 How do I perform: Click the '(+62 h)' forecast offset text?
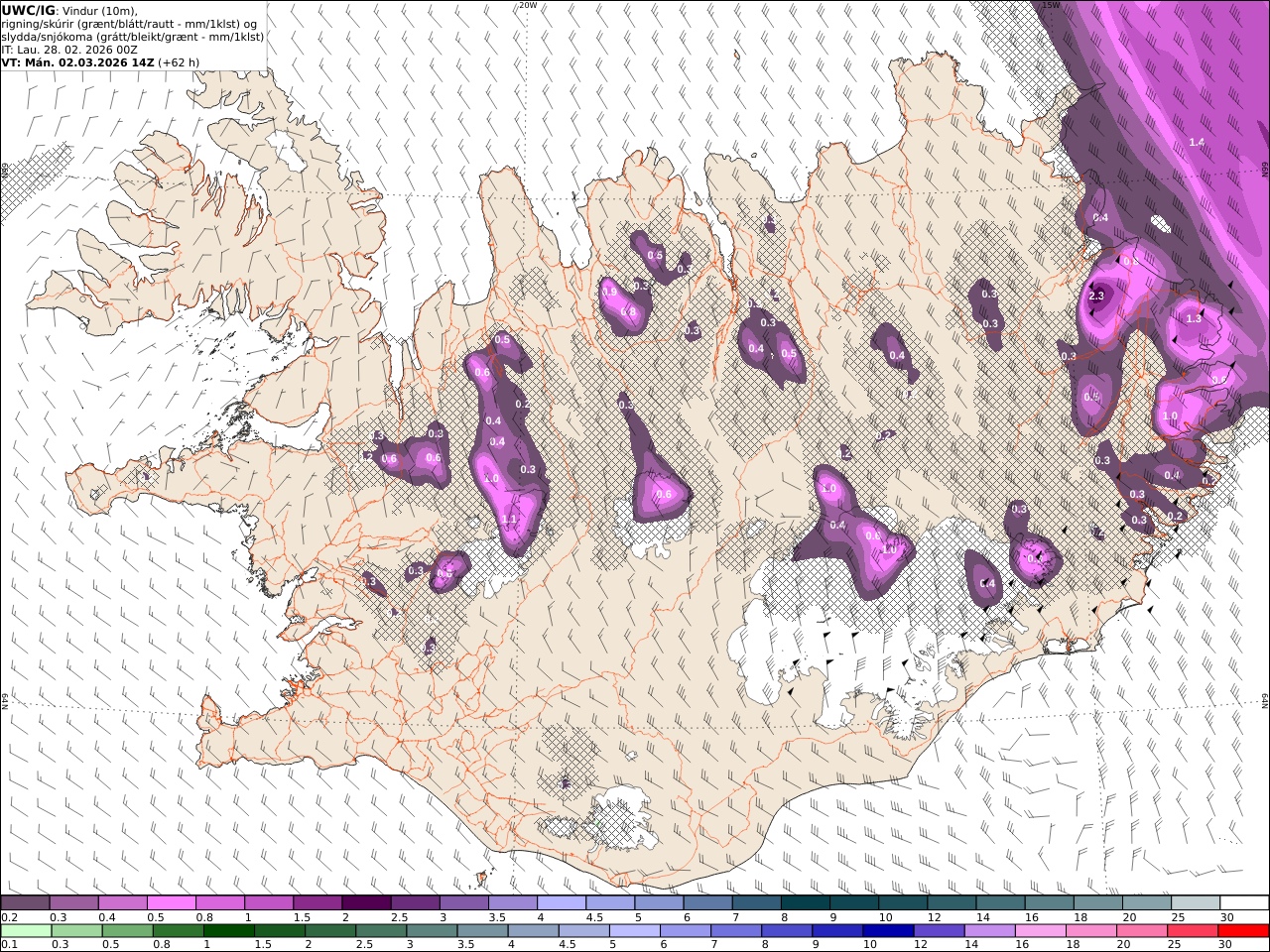pos(180,61)
